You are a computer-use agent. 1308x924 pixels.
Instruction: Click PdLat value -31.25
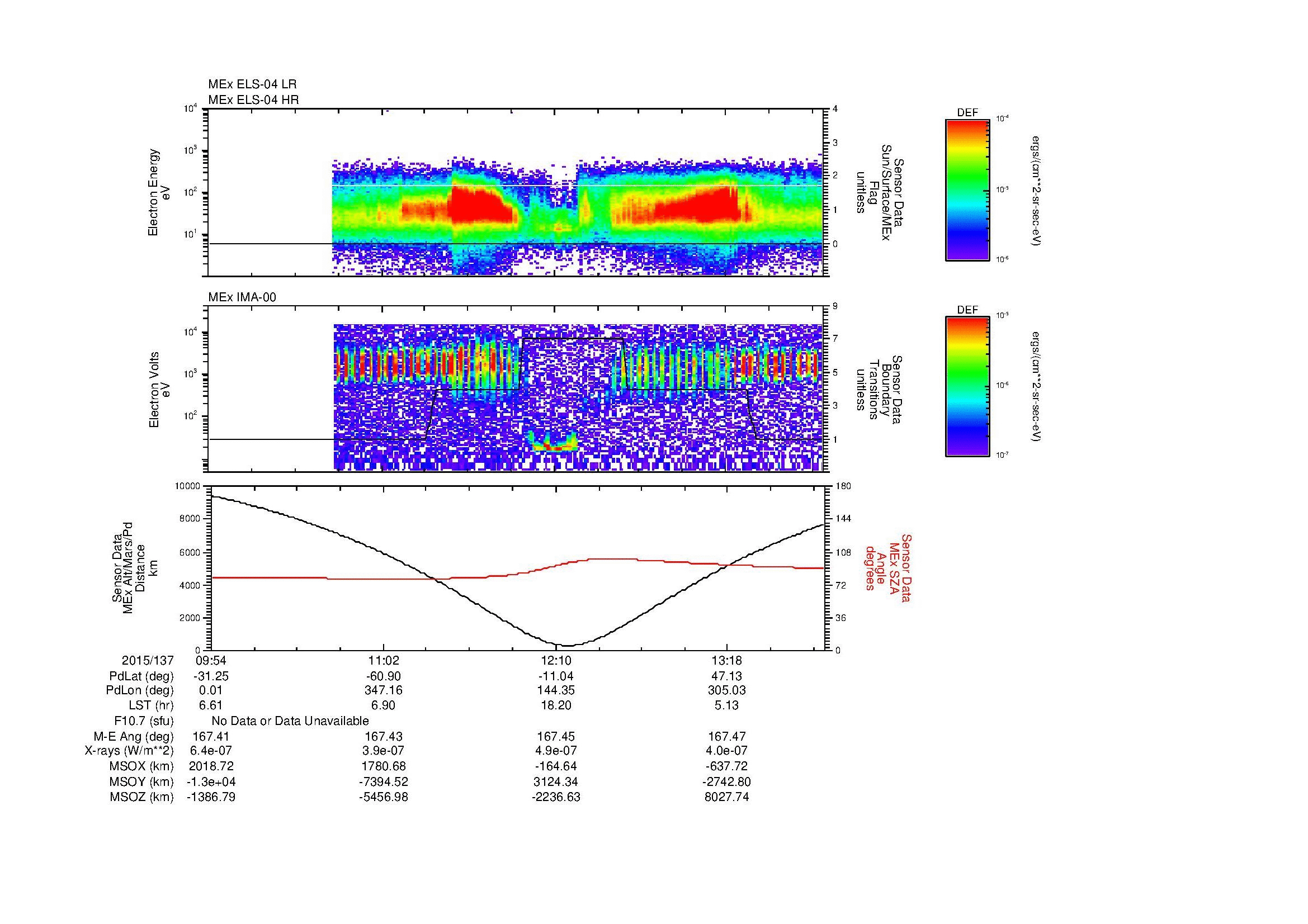tap(211, 676)
